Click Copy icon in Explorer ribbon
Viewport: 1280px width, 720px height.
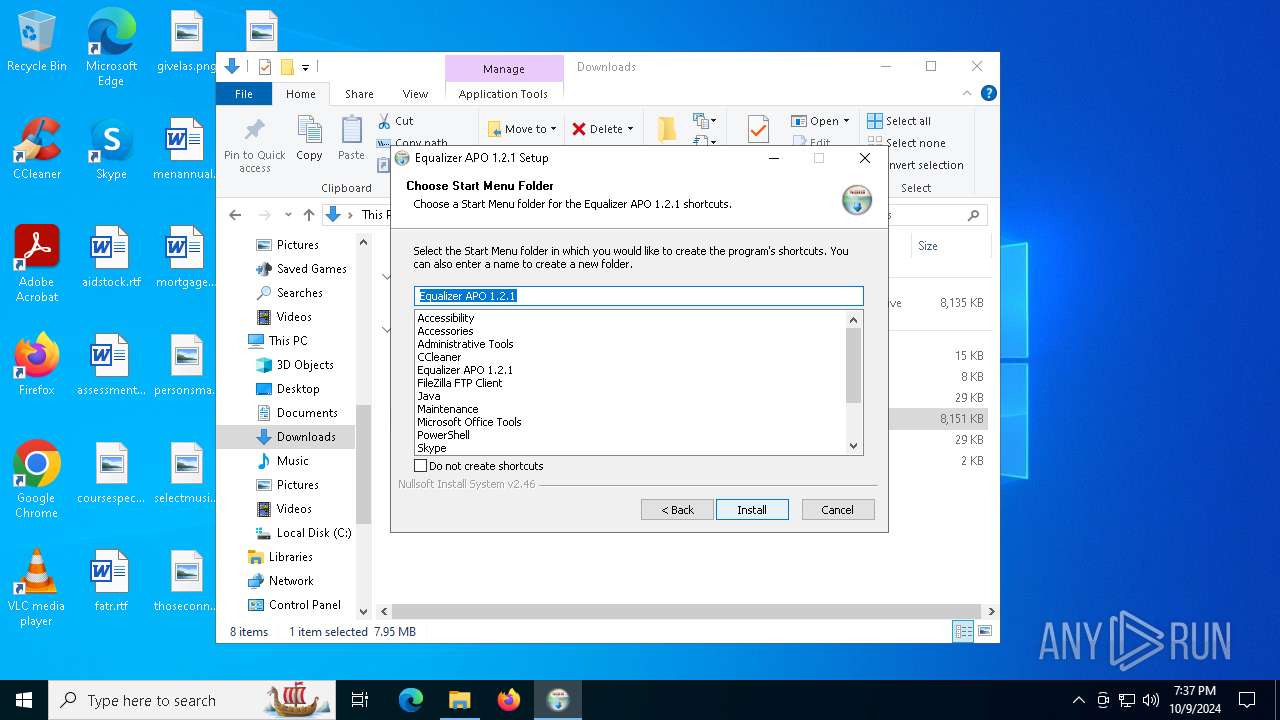309,138
